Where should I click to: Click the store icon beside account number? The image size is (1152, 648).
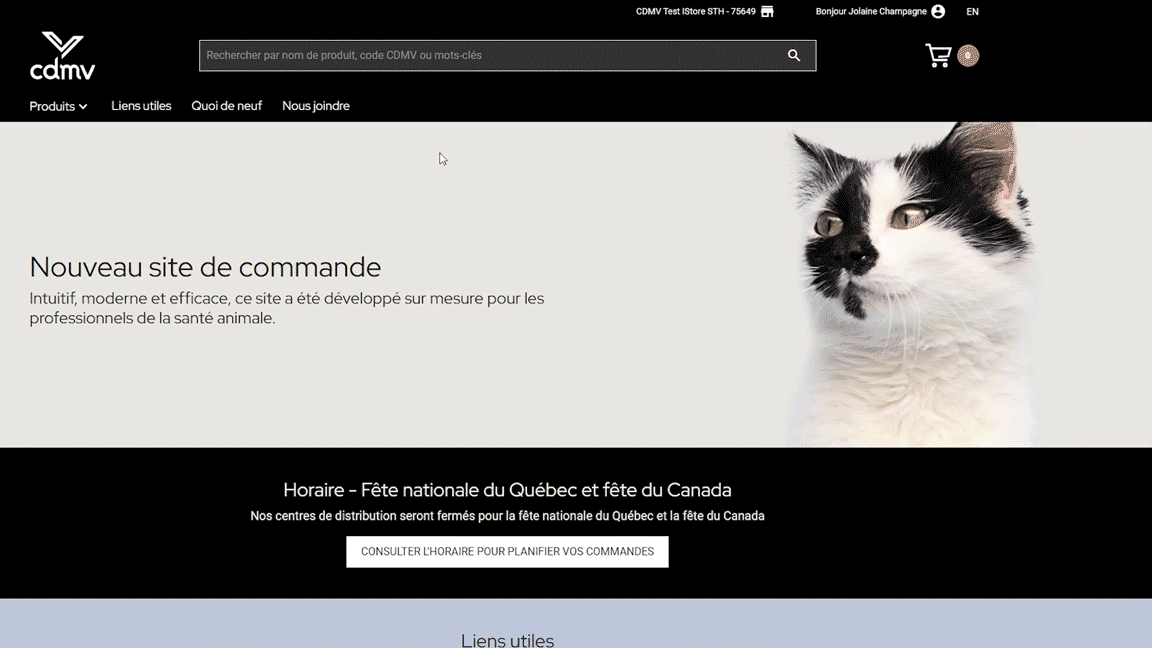(767, 12)
